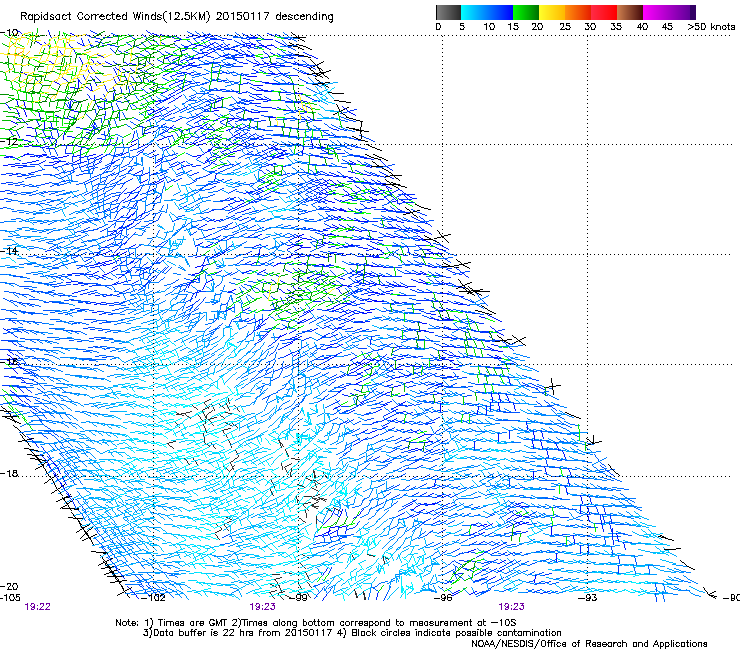Click the 'Rapidscat Corrected Winds(12.5KM)' title
Viewport: 740px width, 650px height.
(116, 17)
